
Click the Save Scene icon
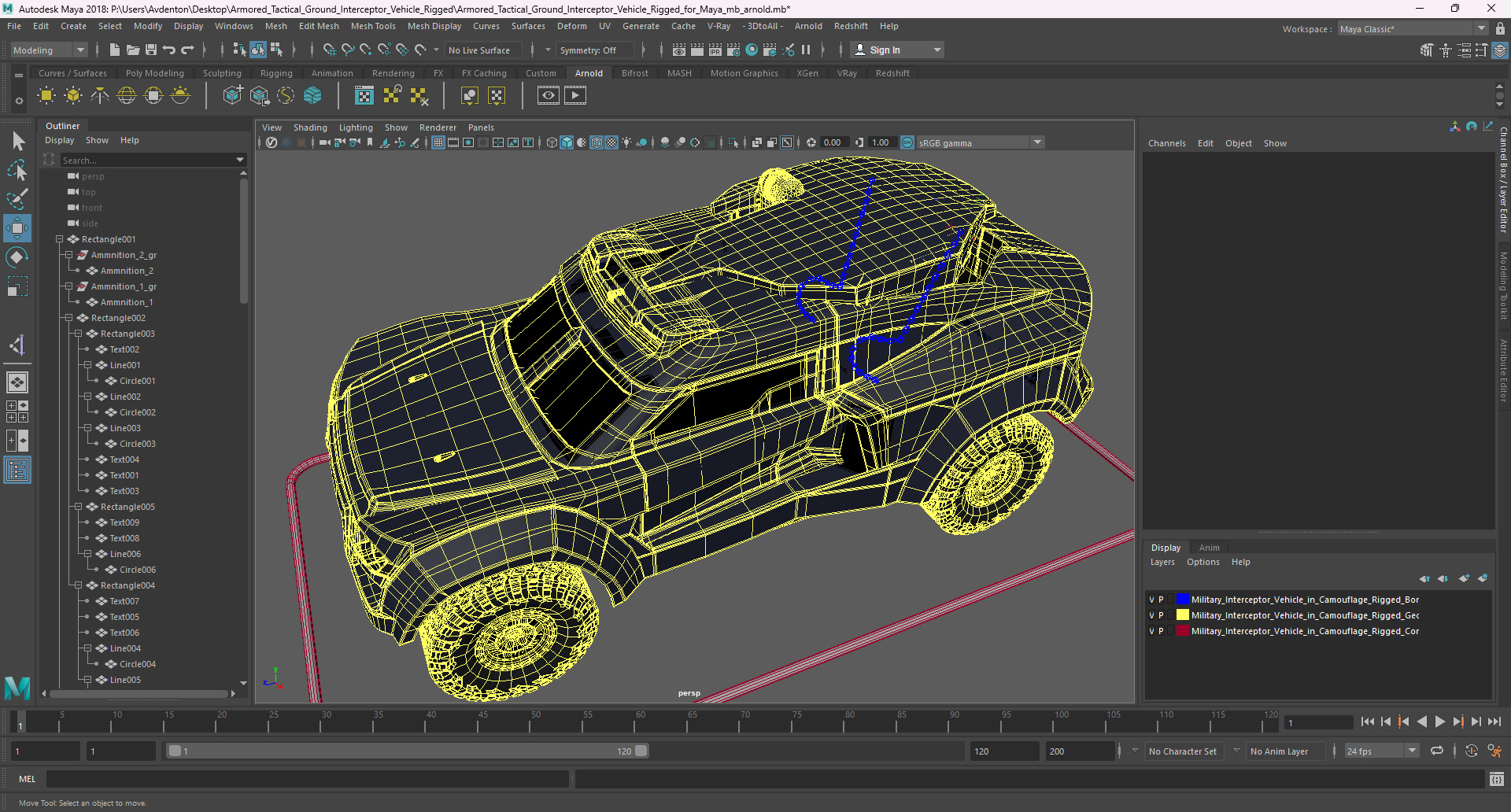[x=151, y=50]
